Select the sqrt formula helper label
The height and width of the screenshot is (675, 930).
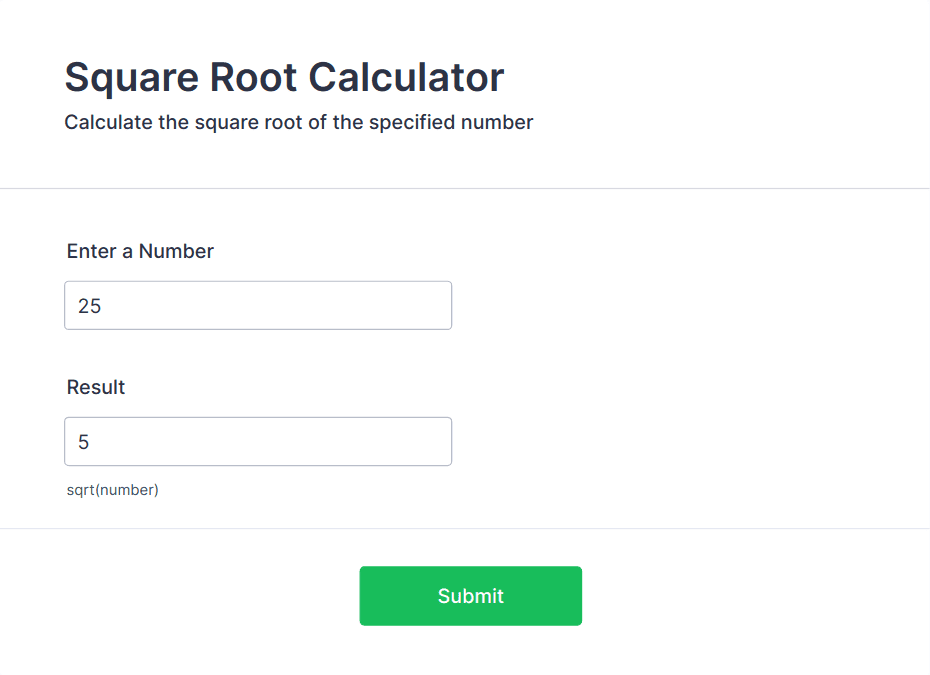112,489
